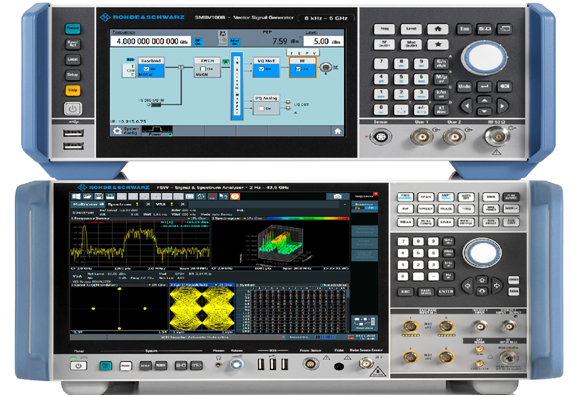Click the red record icon in analyzer toolbar
Image resolution: width=571 pixels, height=397 pixels.
tap(212, 196)
